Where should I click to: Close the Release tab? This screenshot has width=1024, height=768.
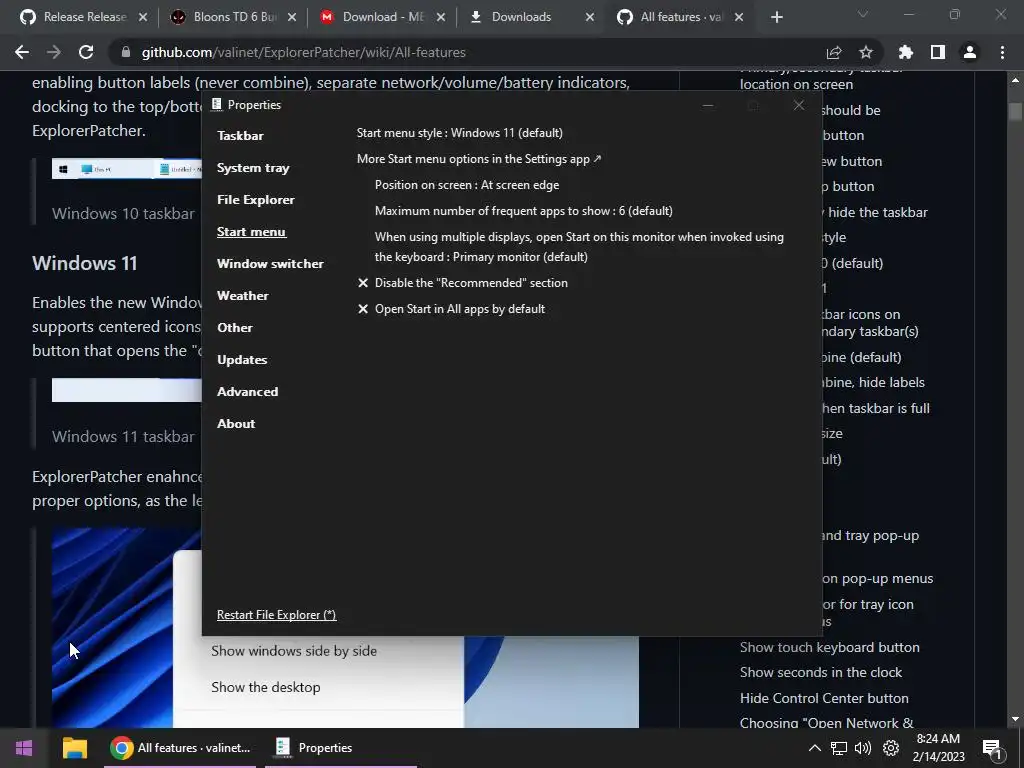coord(143,17)
